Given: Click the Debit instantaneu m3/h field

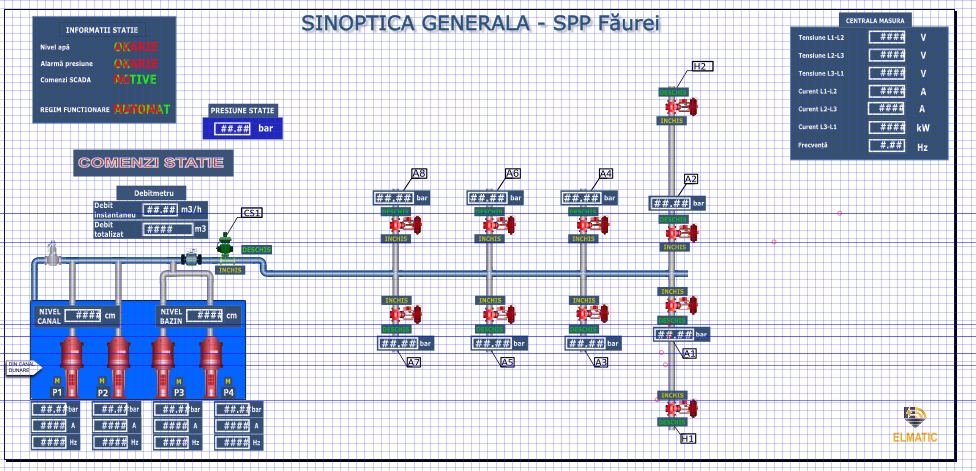Looking at the screenshot, I should pos(161,210).
